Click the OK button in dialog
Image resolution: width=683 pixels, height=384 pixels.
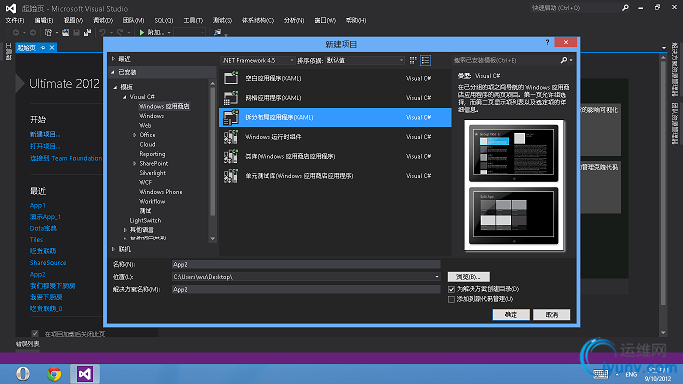pos(511,315)
